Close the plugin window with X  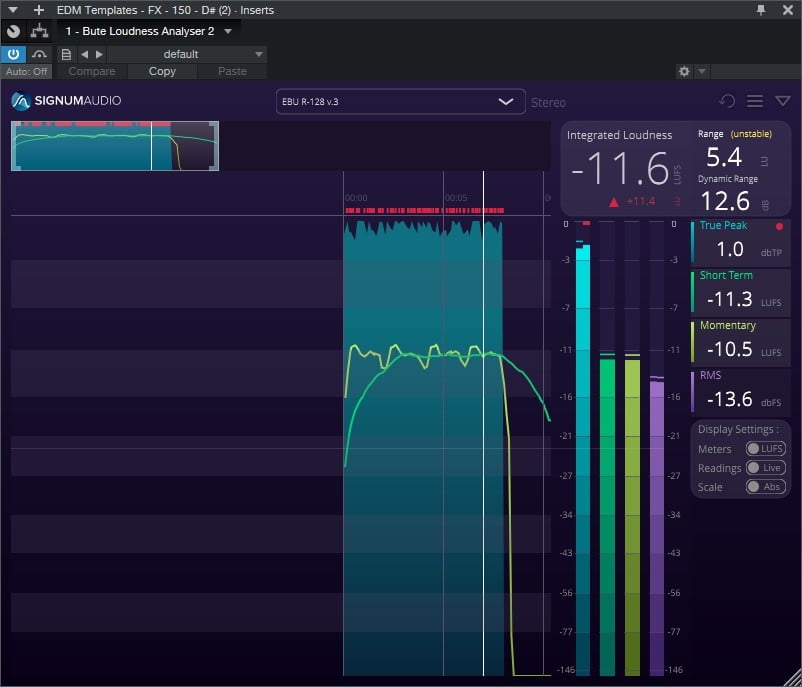tap(788, 10)
